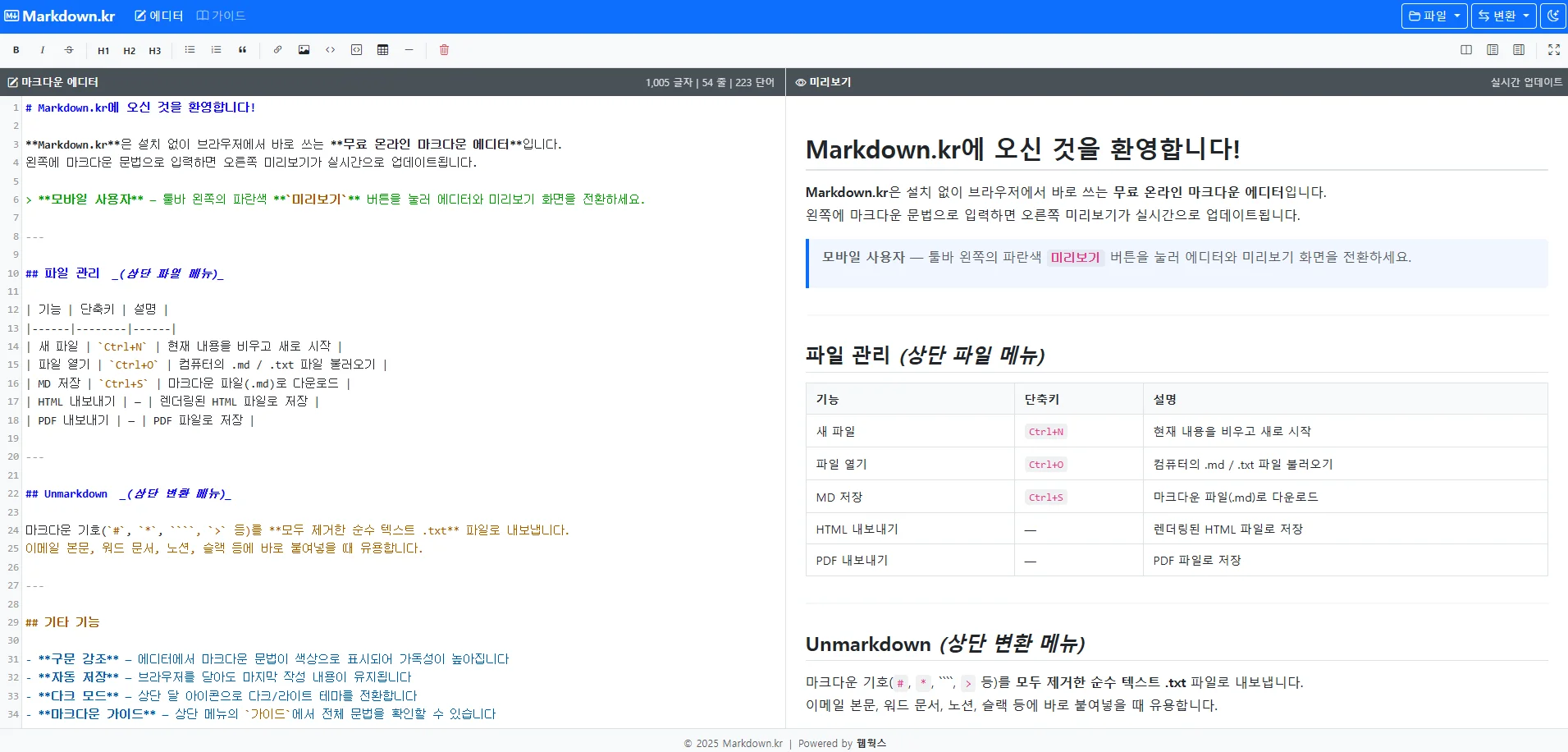Insert an image via the toolbar icon

coord(304,50)
